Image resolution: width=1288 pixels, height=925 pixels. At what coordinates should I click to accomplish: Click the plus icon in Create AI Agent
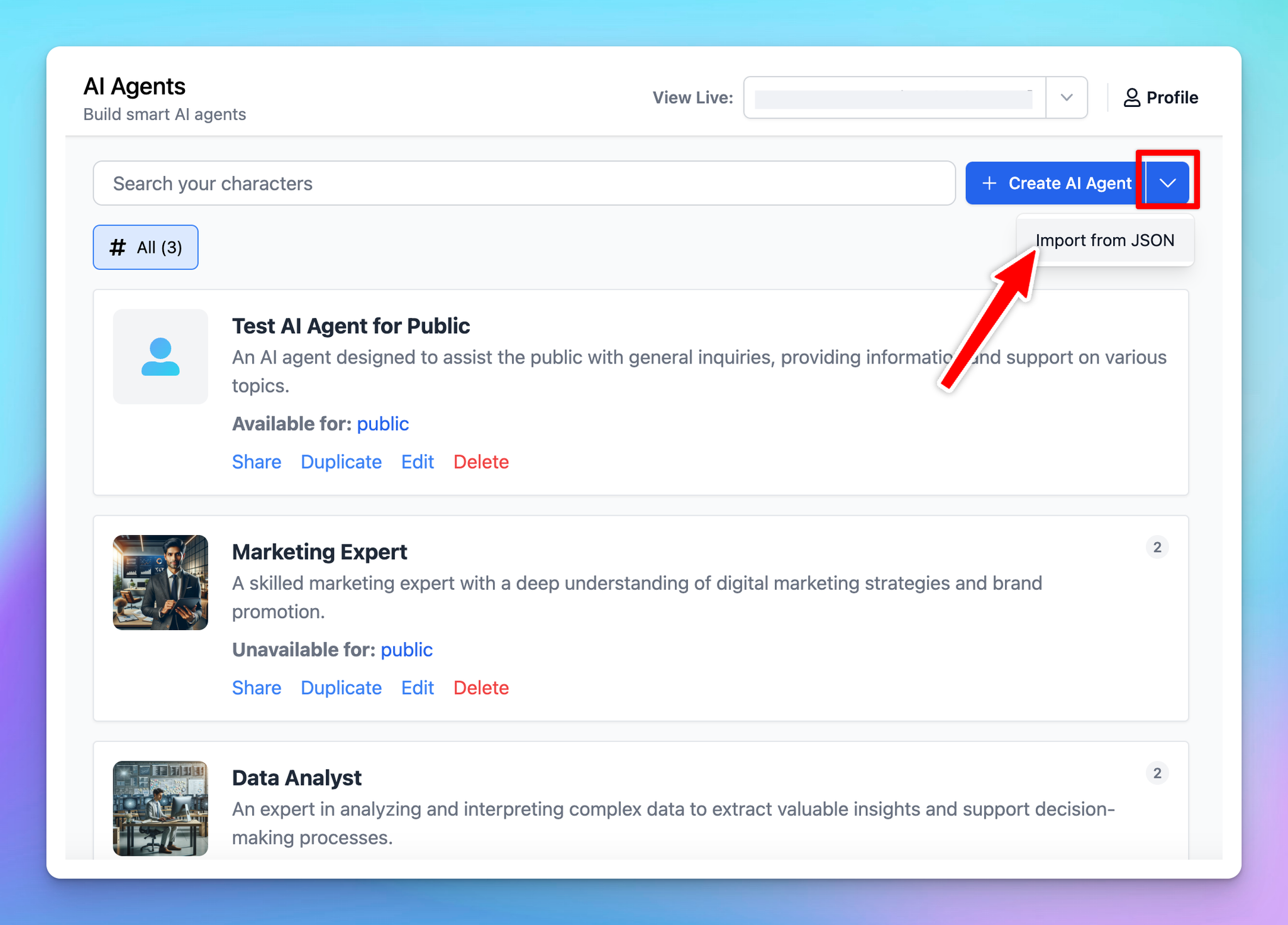[989, 183]
